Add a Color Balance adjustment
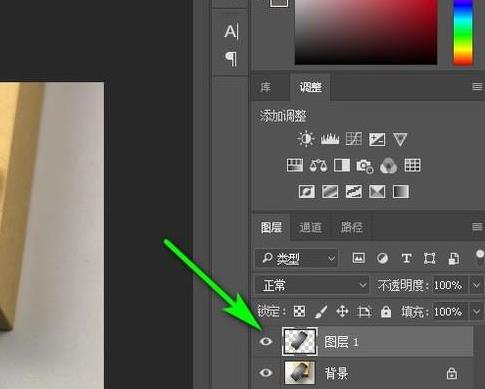 pyautogui.click(x=318, y=165)
